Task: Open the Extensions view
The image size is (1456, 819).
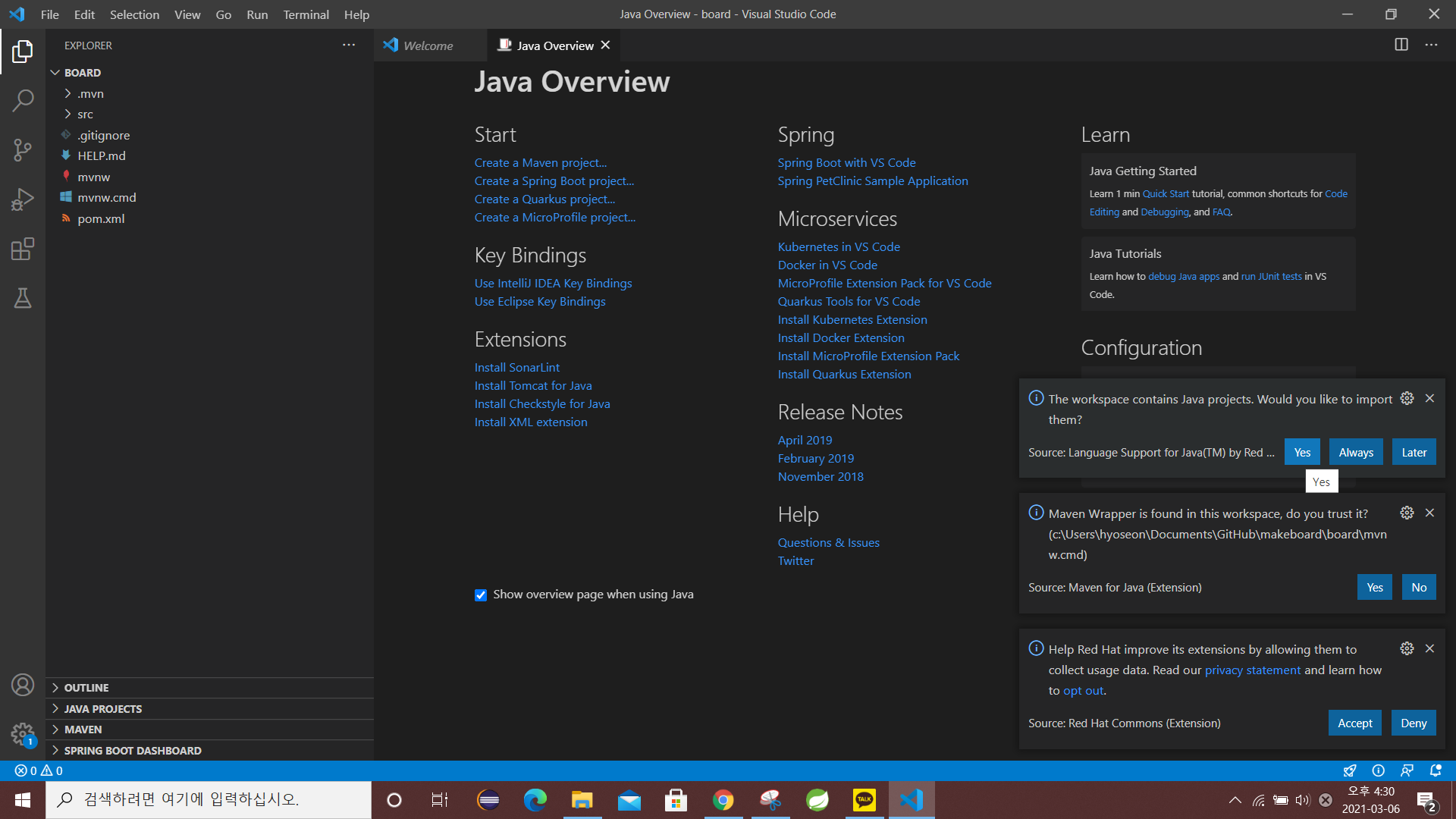Action: click(23, 249)
